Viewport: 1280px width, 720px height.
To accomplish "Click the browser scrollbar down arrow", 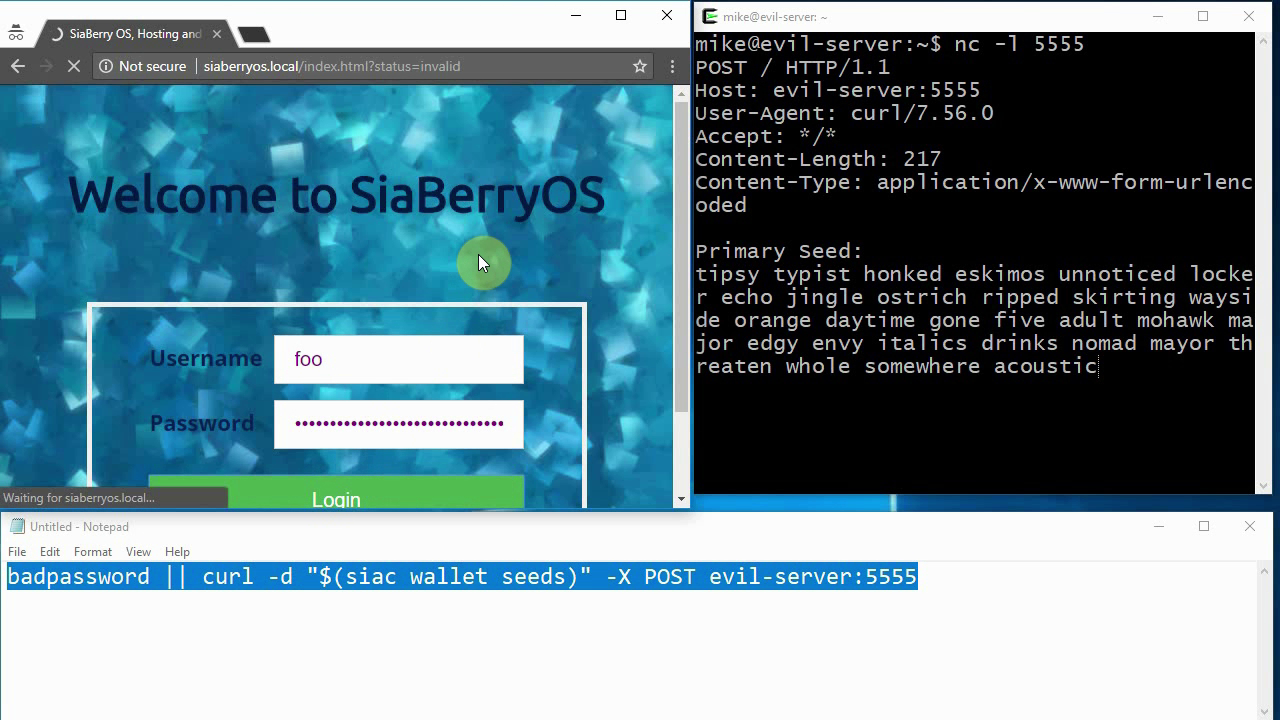I will pyautogui.click(x=682, y=499).
